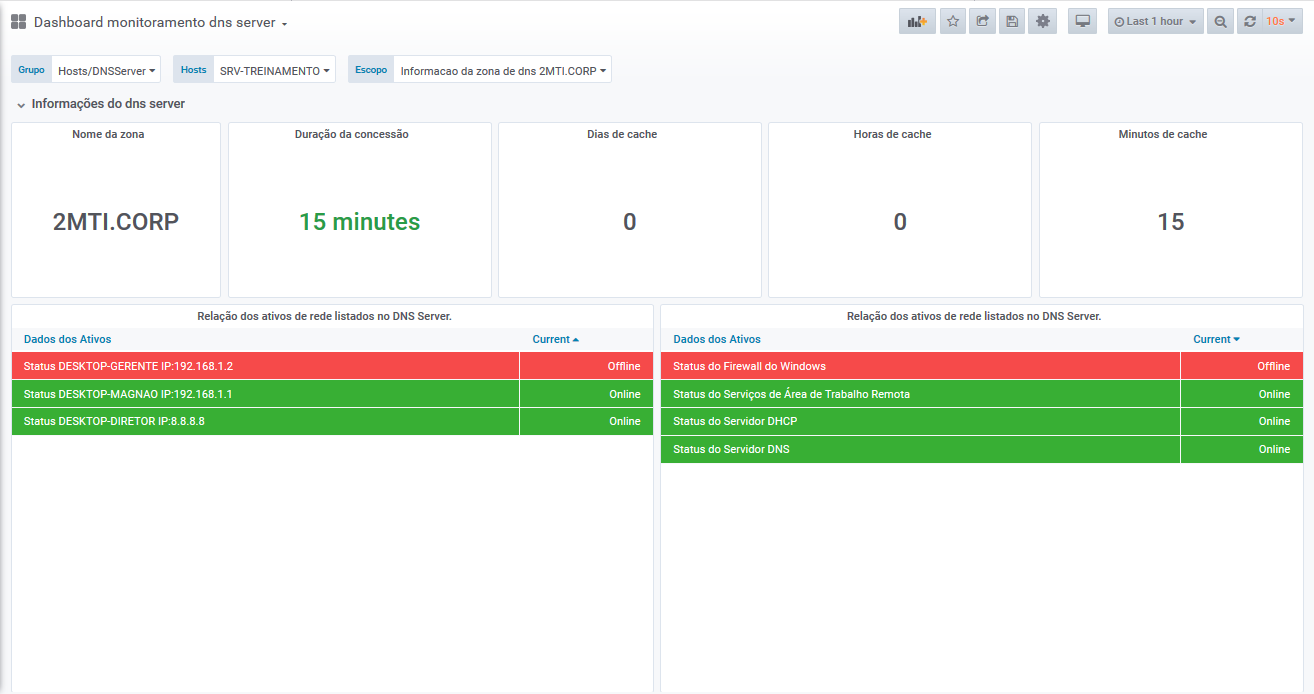The width and height of the screenshot is (1314, 694).
Task: Click Offline value for DESKTOP-GERENTE
Action: (x=624, y=366)
